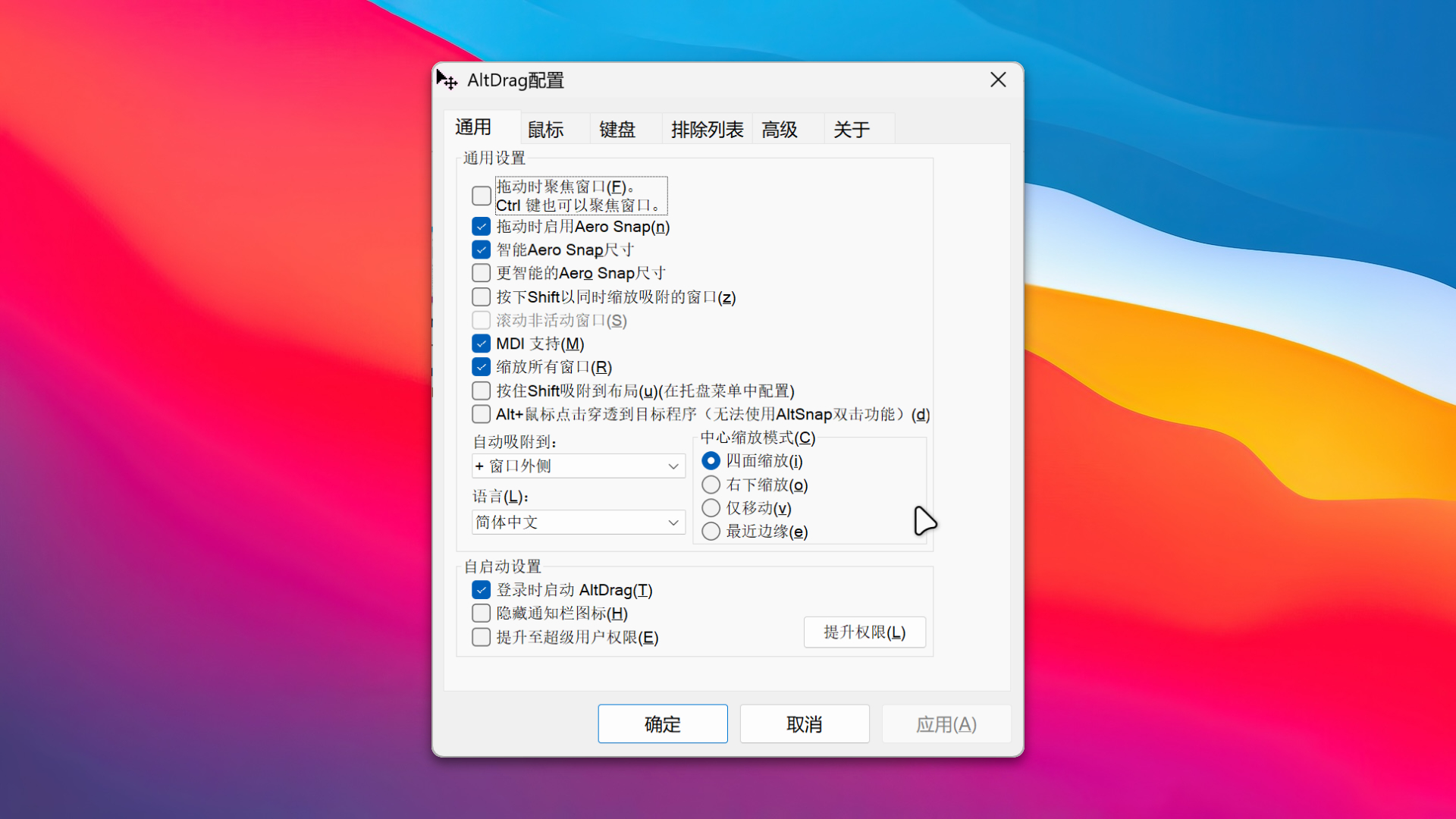Enable 拖动时聚焦窗口(F) checkbox
This screenshot has height=819, width=1456.
[x=482, y=196]
